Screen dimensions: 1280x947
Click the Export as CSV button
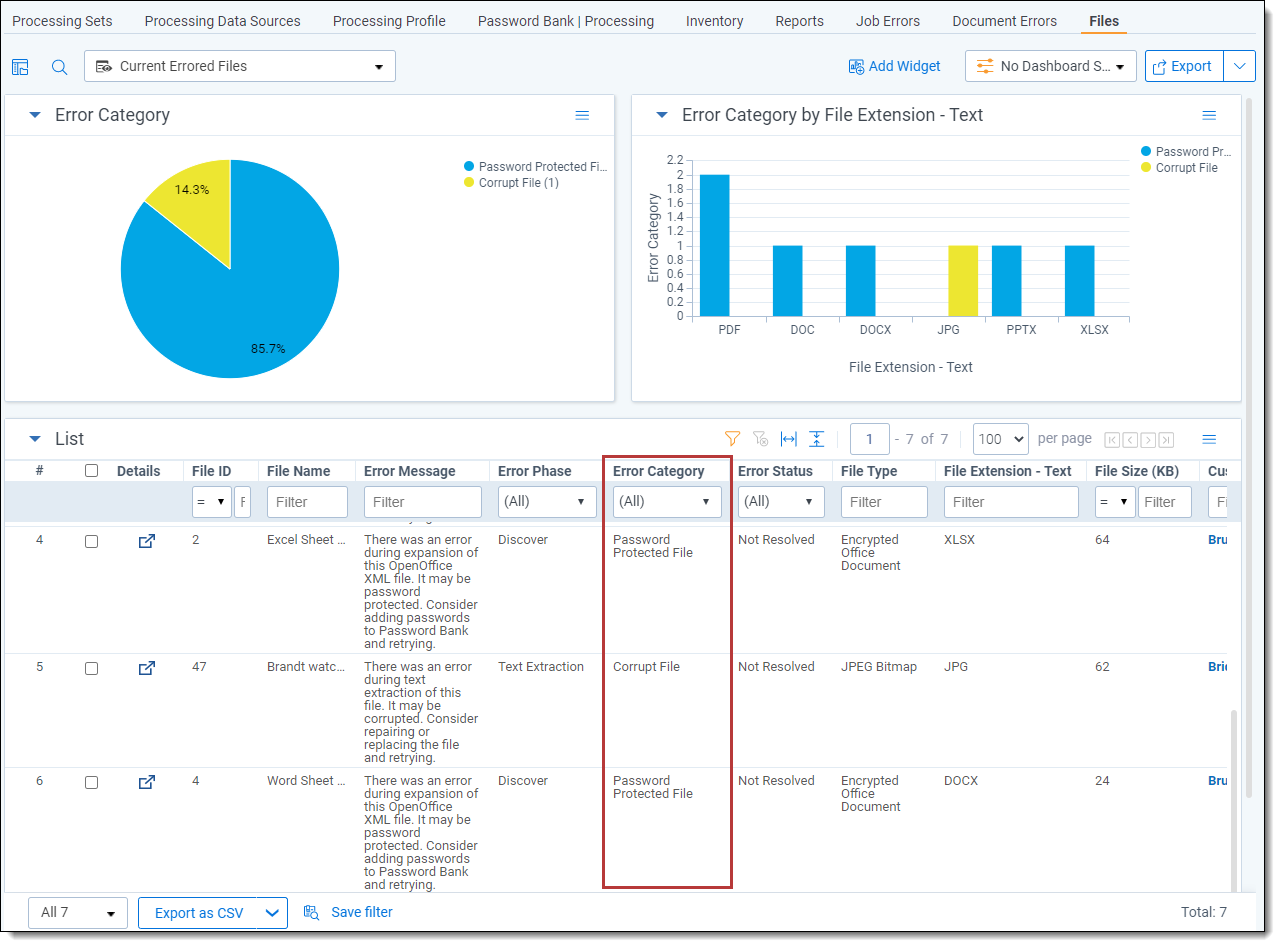(199, 913)
